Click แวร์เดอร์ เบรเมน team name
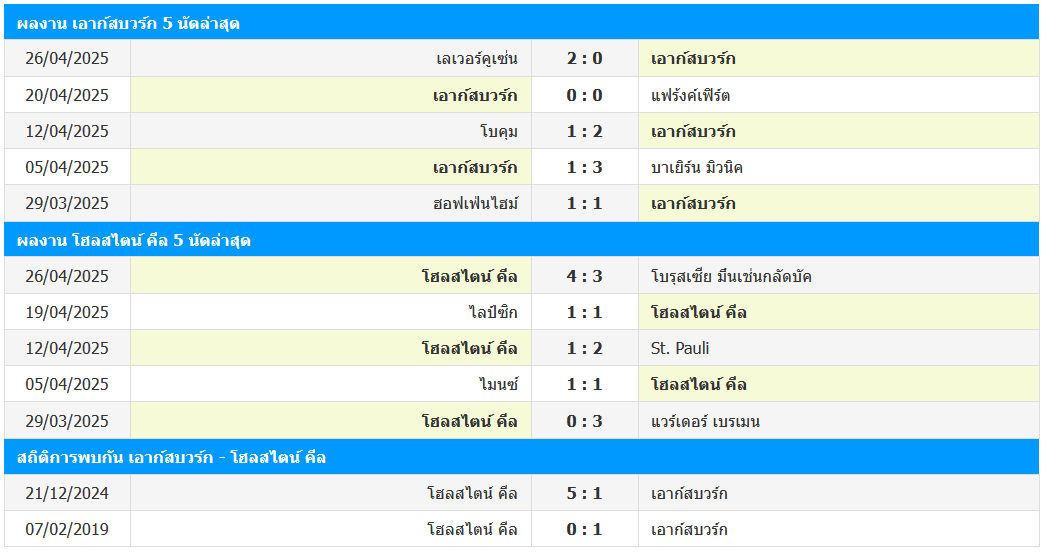 pyautogui.click(x=705, y=421)
